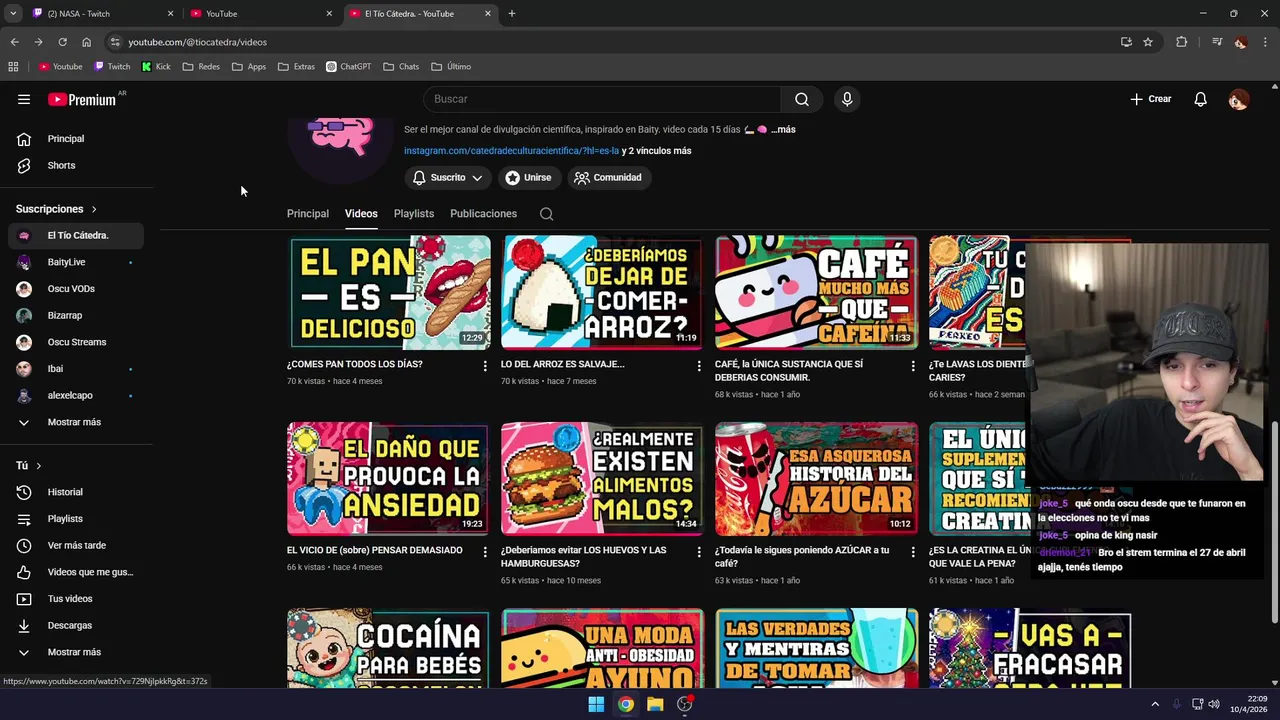
Task: Open options for CAFÉ, la ÚNICA SUSTANCIA video
Action: [912, 366]
